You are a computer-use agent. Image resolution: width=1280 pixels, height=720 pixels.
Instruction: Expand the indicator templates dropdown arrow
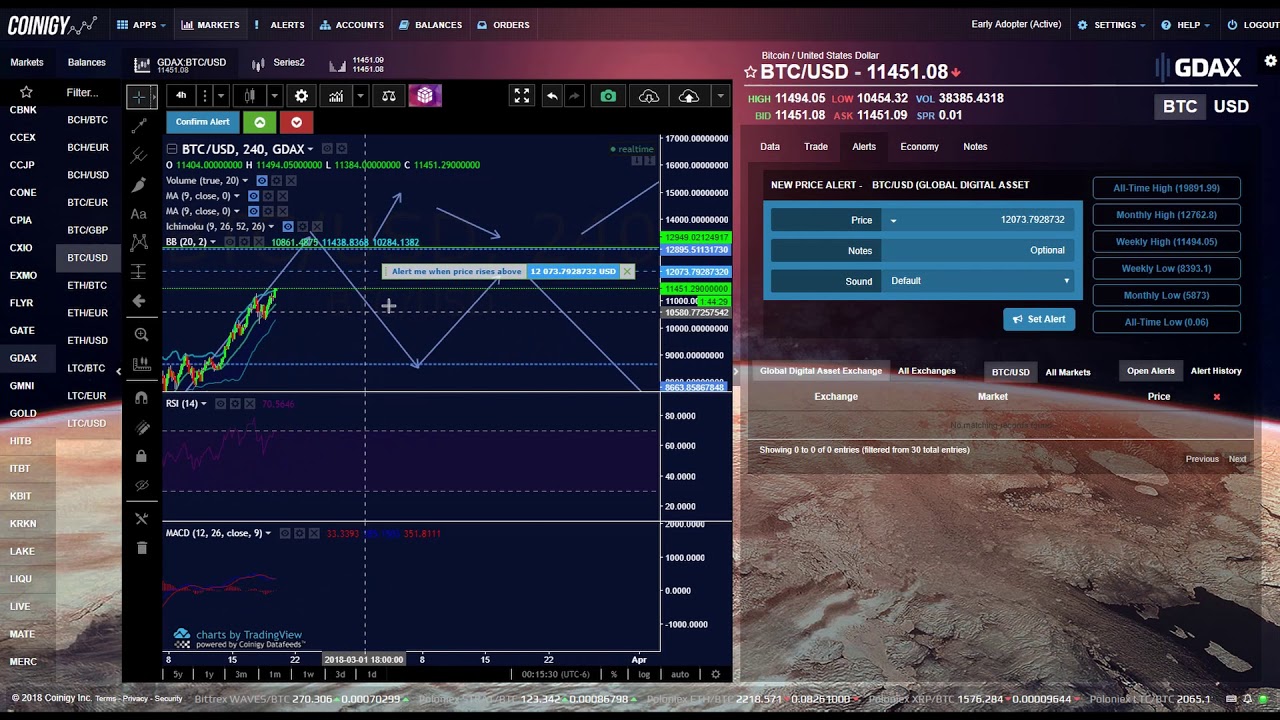click(360, 96)
